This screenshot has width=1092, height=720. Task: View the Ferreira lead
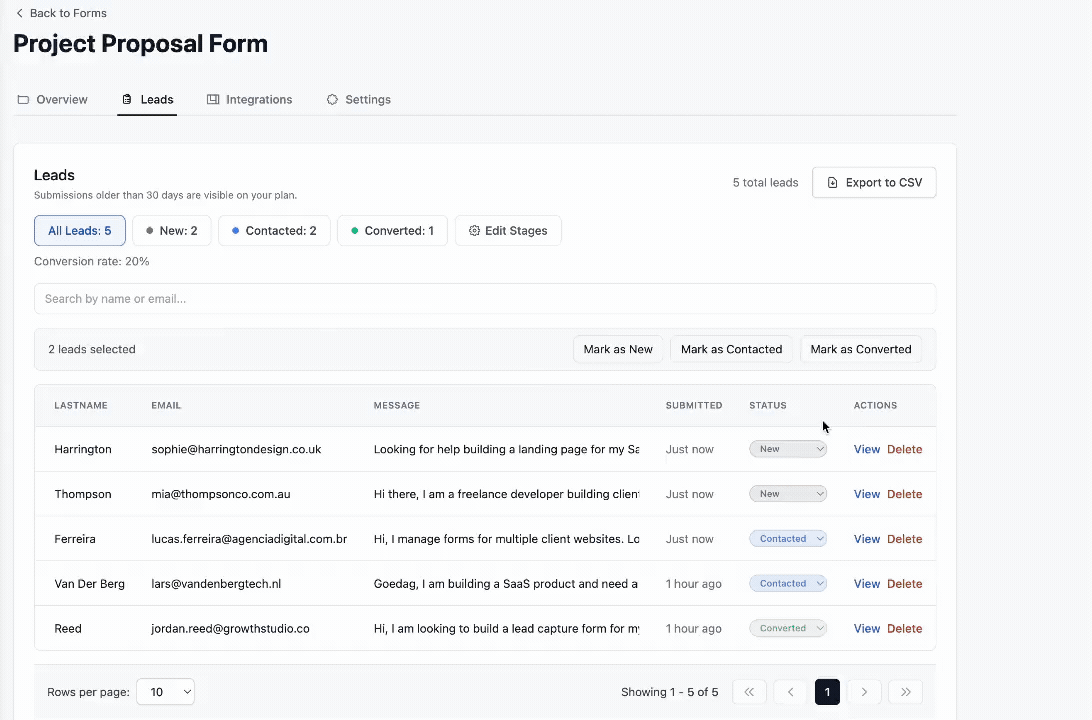867,539
